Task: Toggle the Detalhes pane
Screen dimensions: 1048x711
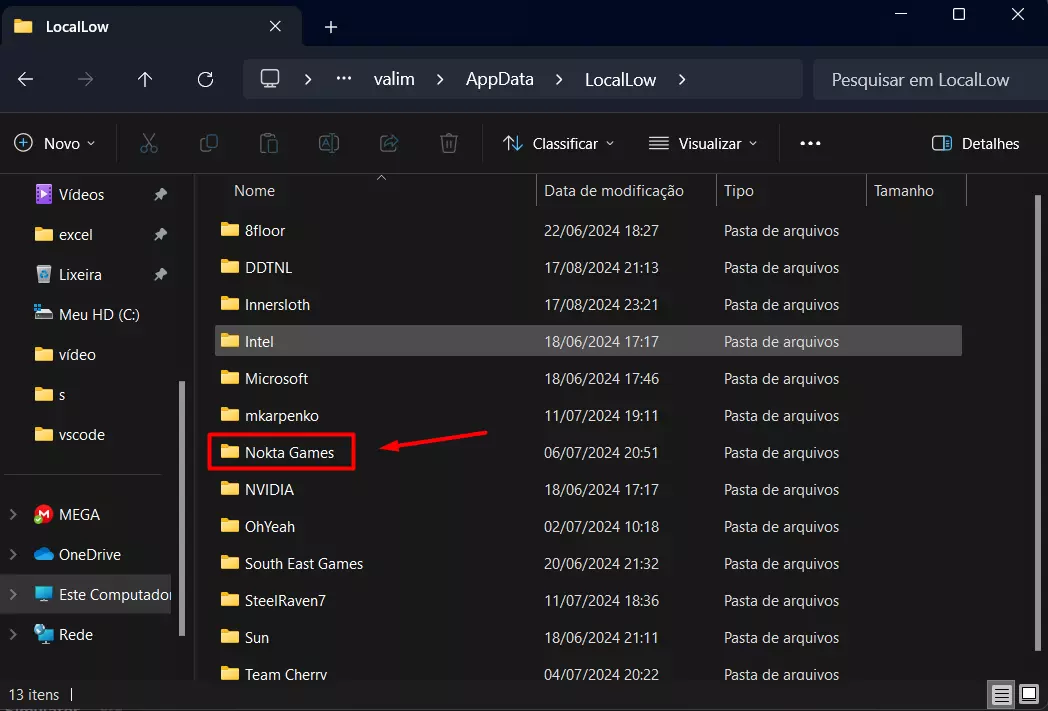Action: [975, 143]
